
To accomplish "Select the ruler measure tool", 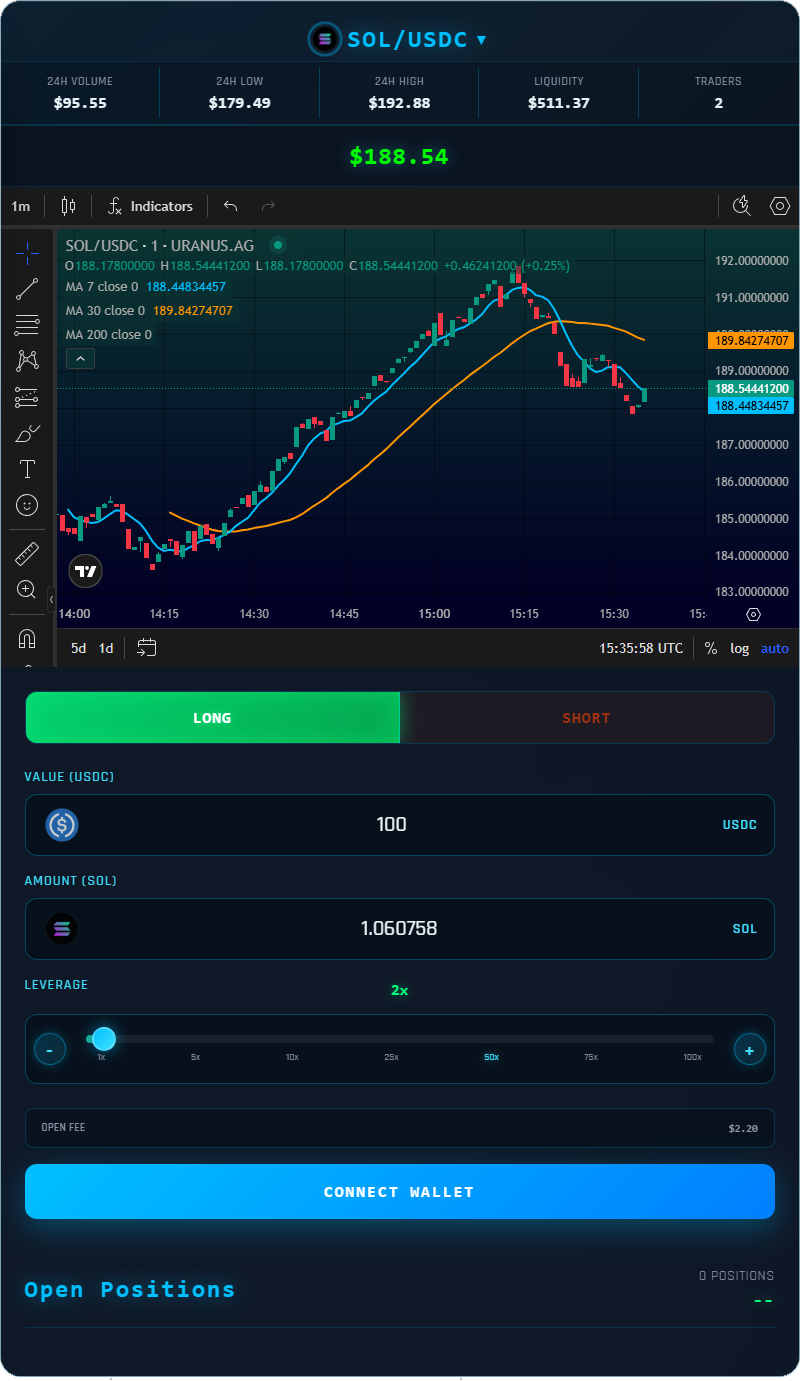I will [x=27, y=553].
